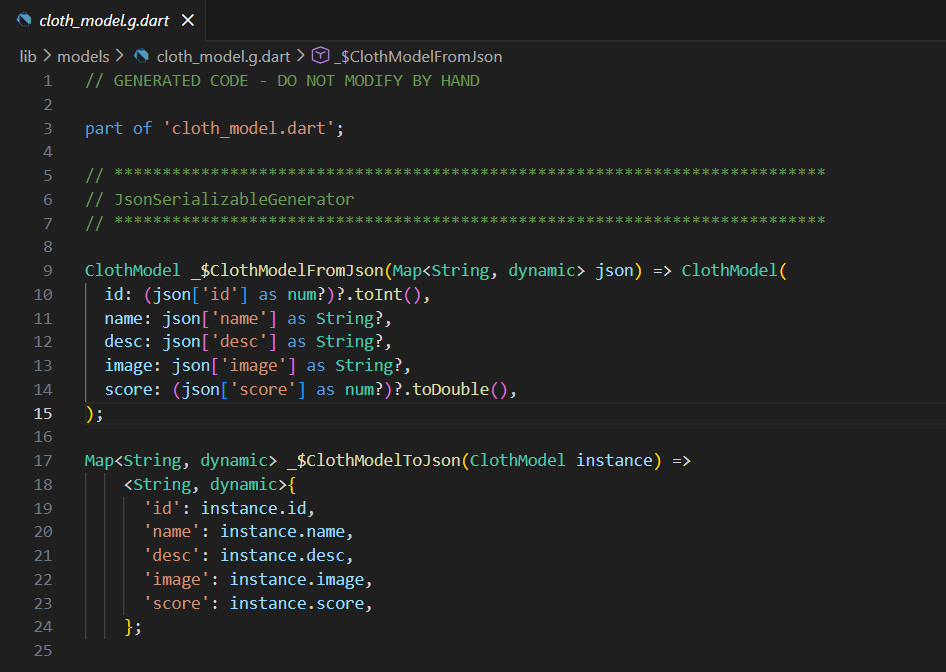This screenshot has width=946, height=672.
Task: Select the cloth_model.g.dart editor tab
Action: [103, 21]
